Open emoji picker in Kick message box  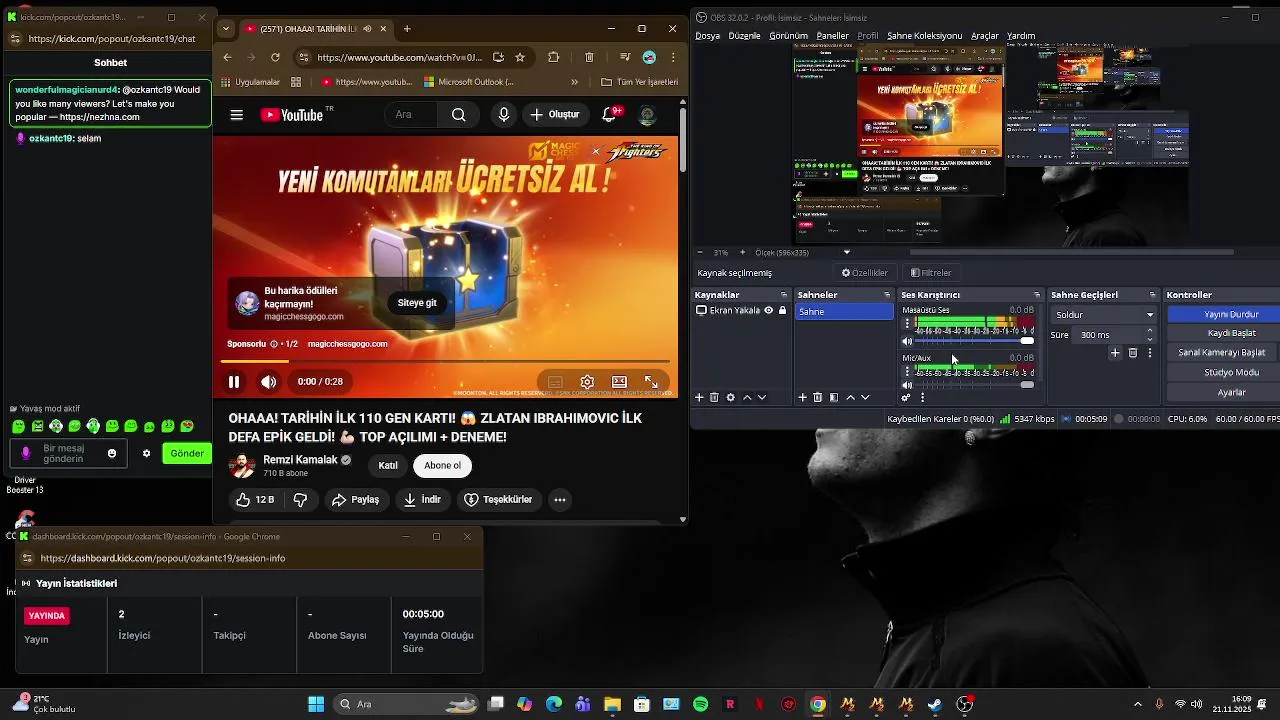click(112, 453)
